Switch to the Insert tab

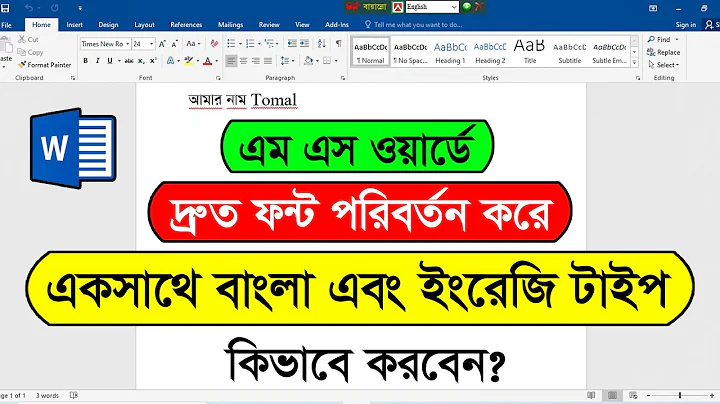coord(74,25)
